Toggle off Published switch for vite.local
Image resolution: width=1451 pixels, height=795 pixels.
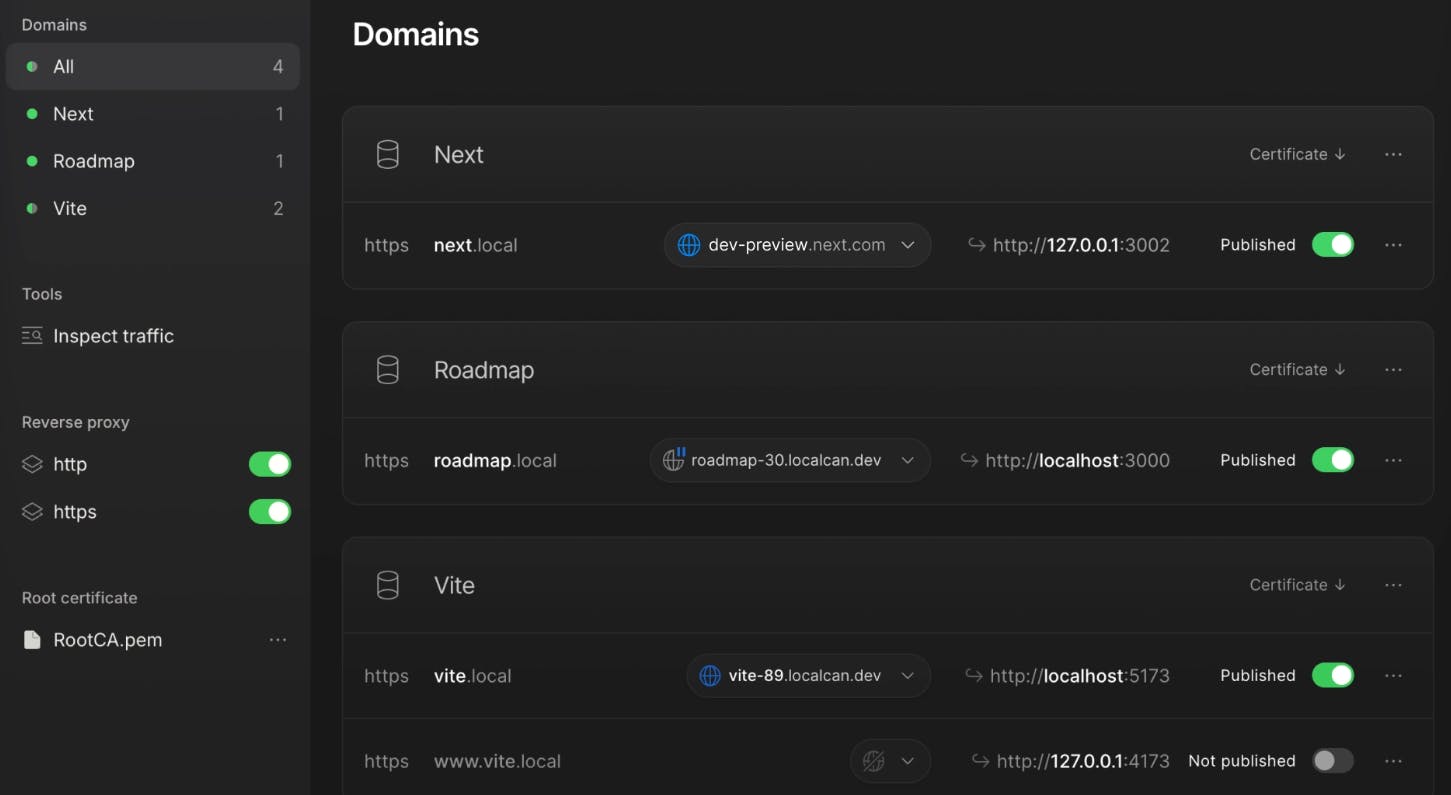click(x=1333, y=676)
